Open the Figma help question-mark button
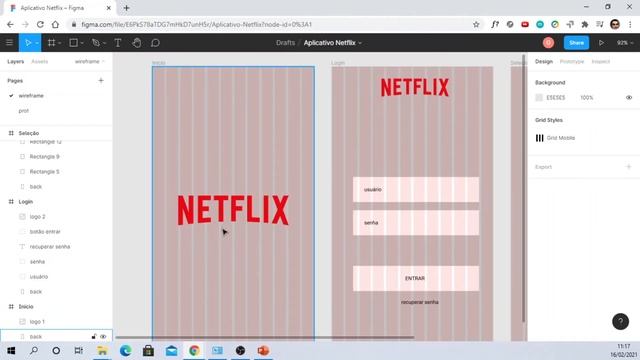640x360 pixels. tap(620, 321)
